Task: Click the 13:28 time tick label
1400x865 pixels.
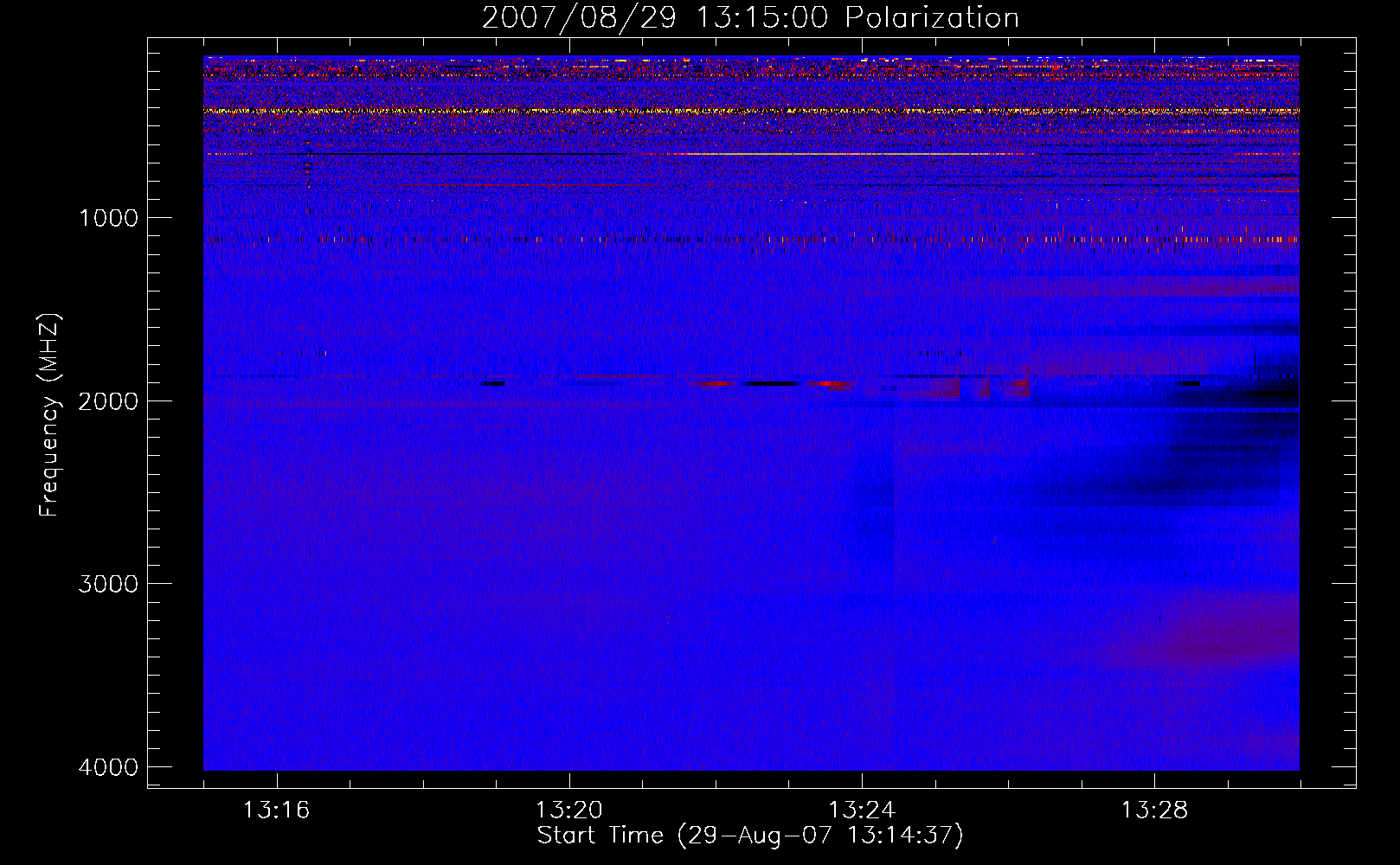Action: point(1155,811)
